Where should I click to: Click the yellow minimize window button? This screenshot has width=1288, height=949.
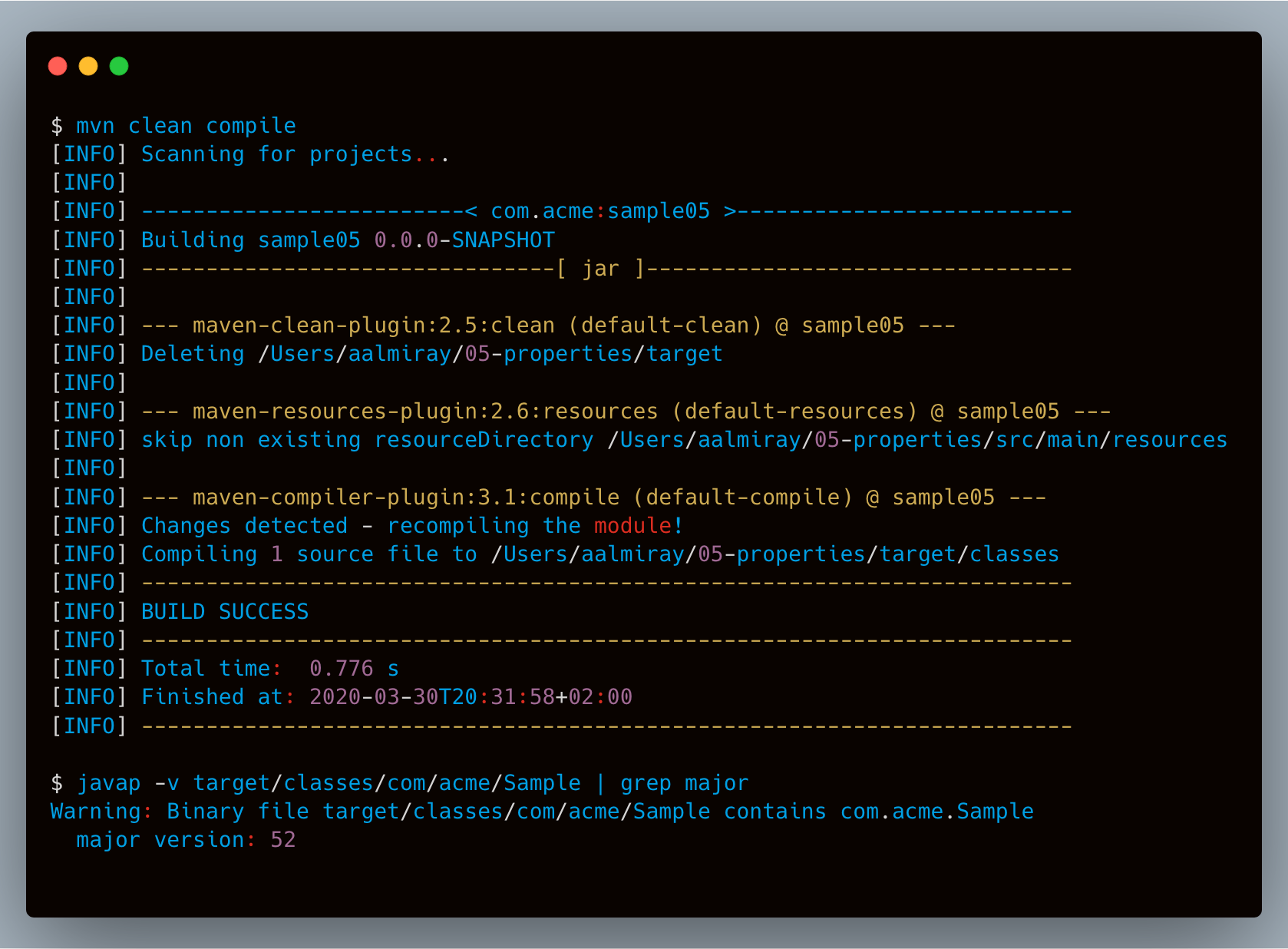pyautogui.click(x=88, y=67)
